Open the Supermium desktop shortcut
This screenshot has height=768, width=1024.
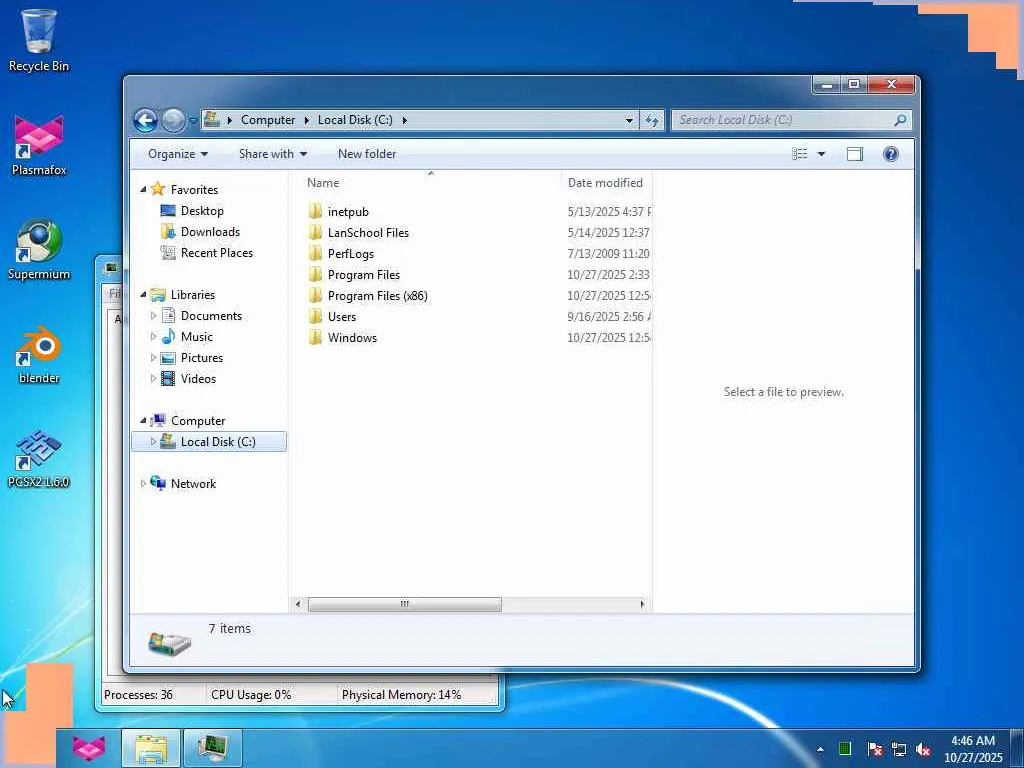coord(39,249)
